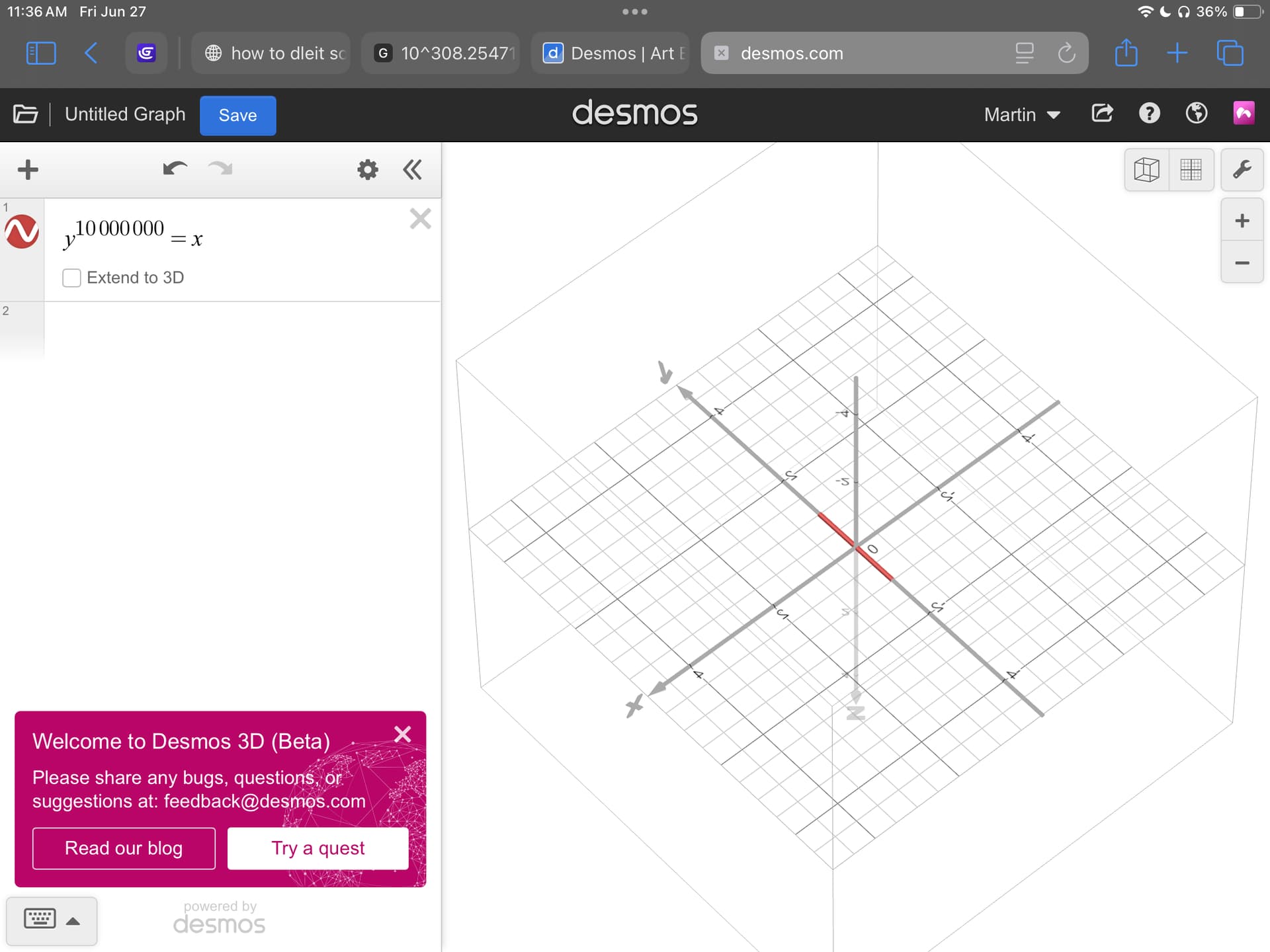Screen dimensions: 1270x952
Task: Click the blue Save button
Action: click(237, 115)
